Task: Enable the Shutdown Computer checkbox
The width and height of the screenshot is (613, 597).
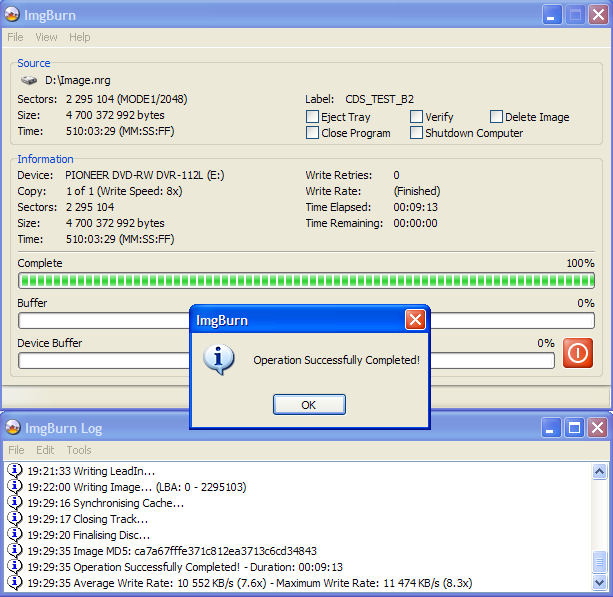Action: coord(416,133)
